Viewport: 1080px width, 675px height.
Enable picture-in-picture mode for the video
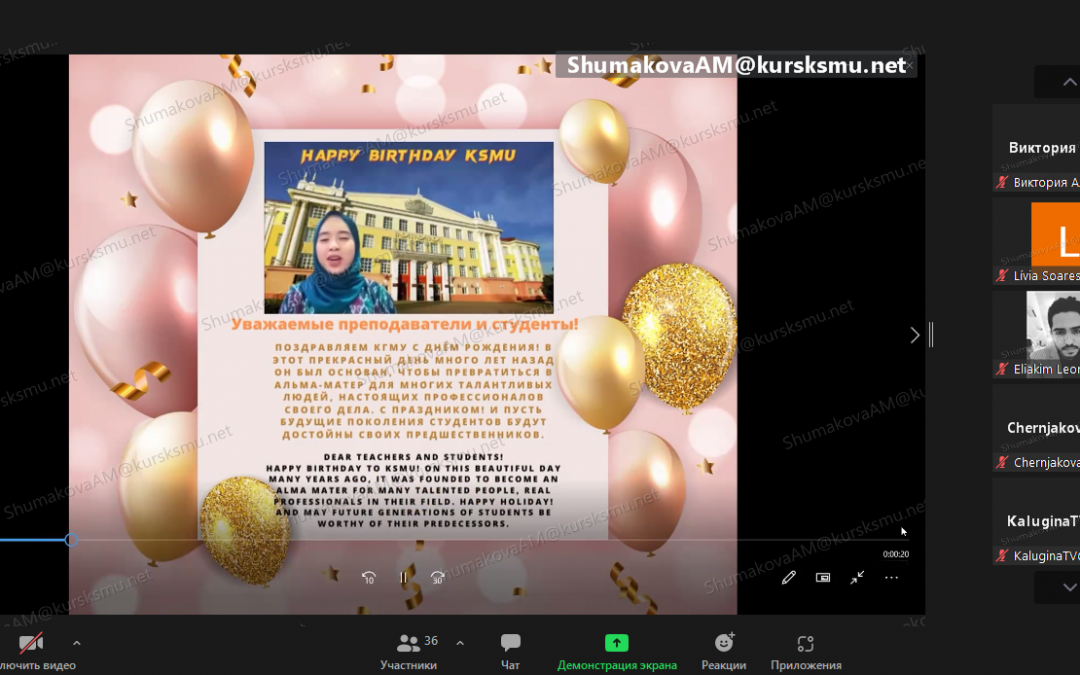823,577
